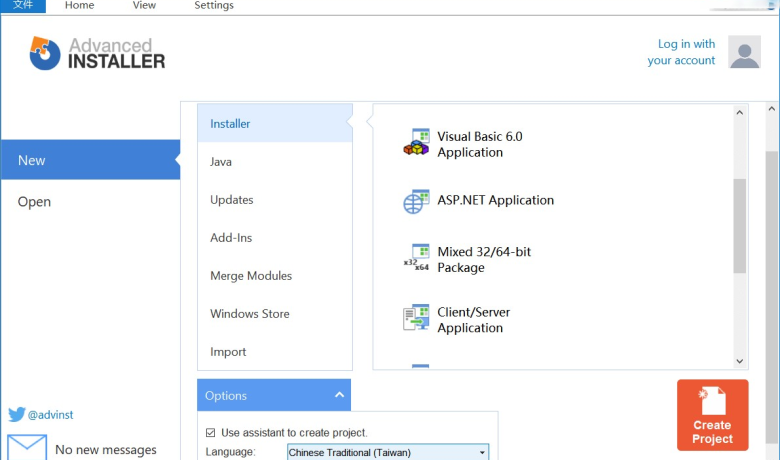Viewport: 780px width, 460px height.
Task: Click the No new messages text
Action: pos(106,450)
